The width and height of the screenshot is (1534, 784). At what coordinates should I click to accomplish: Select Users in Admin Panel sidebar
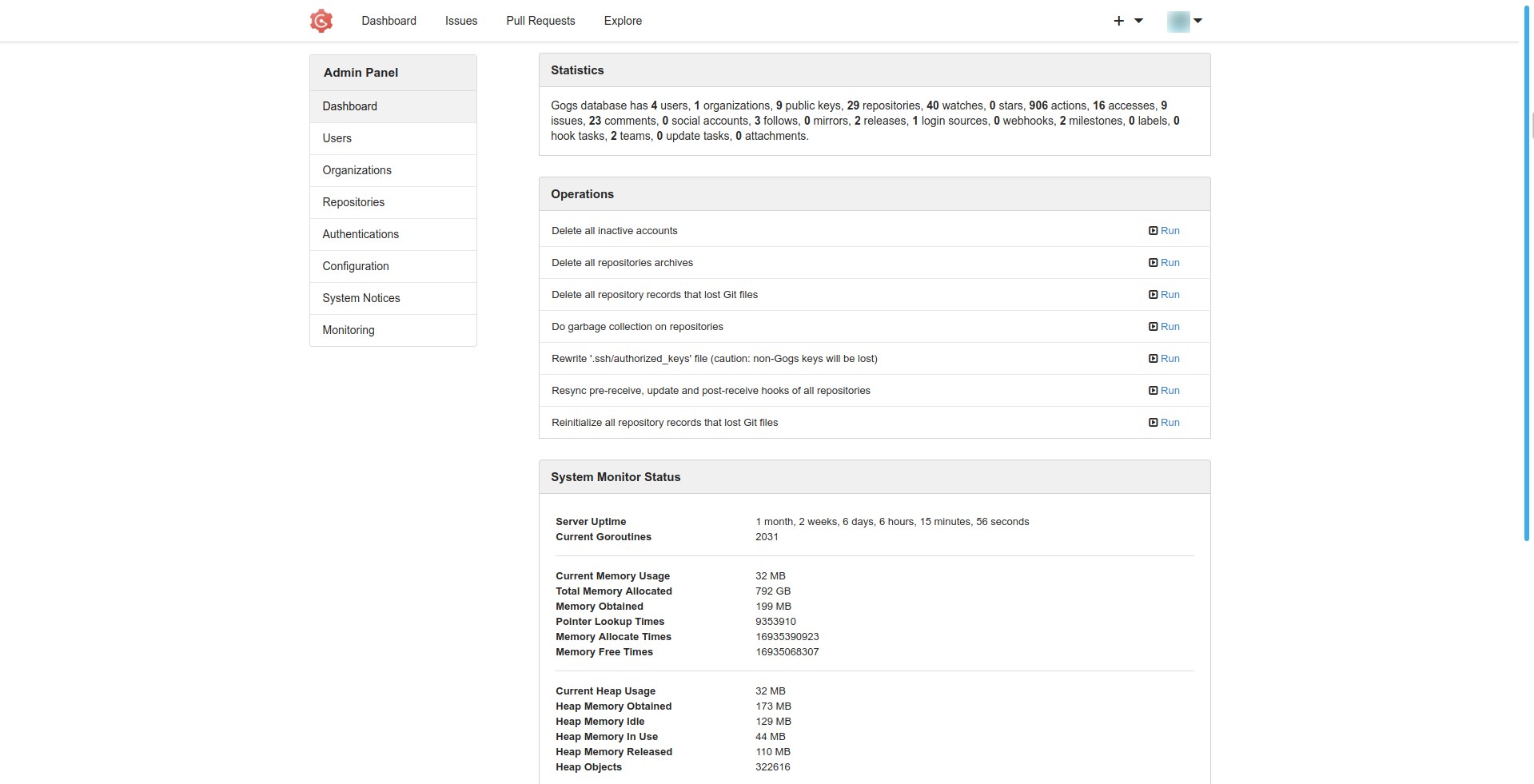(337, 138)
